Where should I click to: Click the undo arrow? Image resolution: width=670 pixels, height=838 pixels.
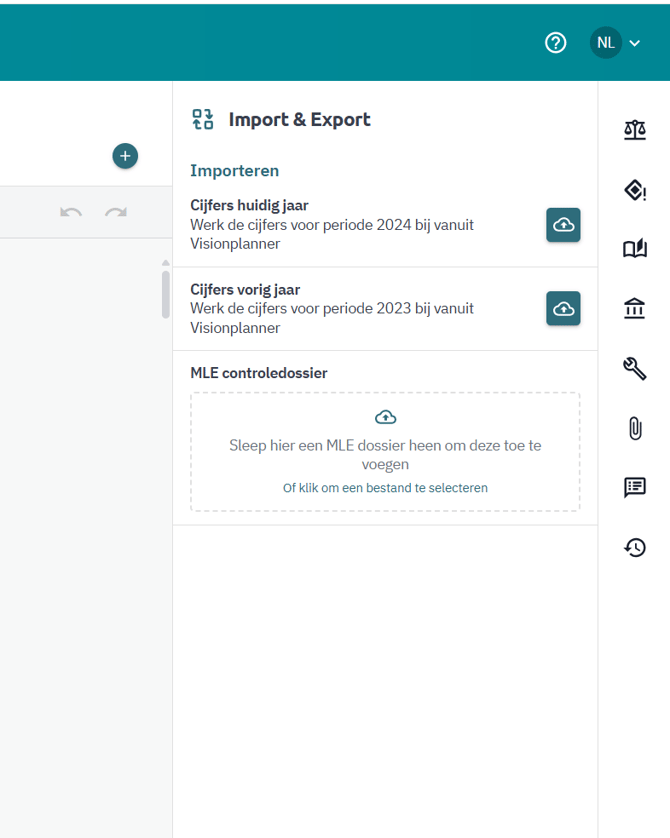click(71, 212)
